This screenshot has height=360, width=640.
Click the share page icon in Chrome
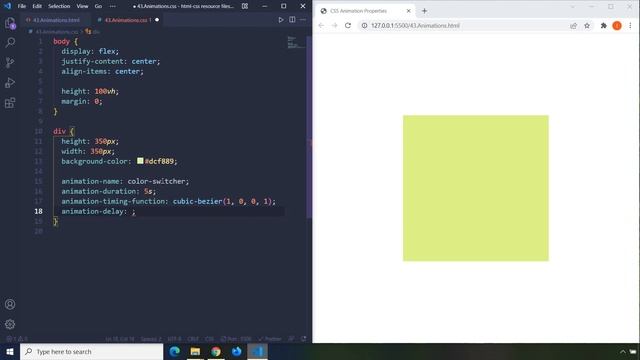coord(573,25)
